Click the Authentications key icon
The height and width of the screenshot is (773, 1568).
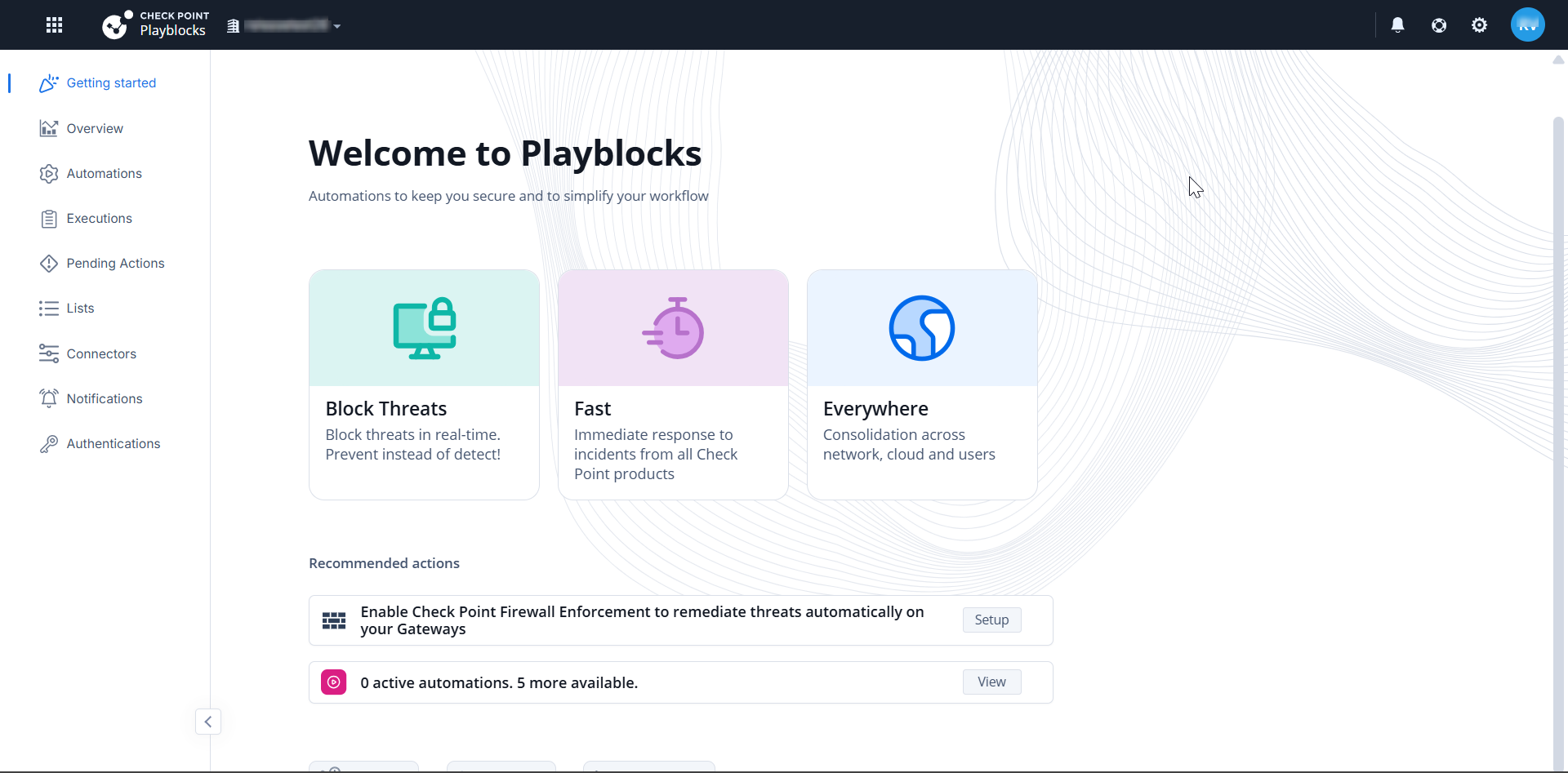[49, 443]
